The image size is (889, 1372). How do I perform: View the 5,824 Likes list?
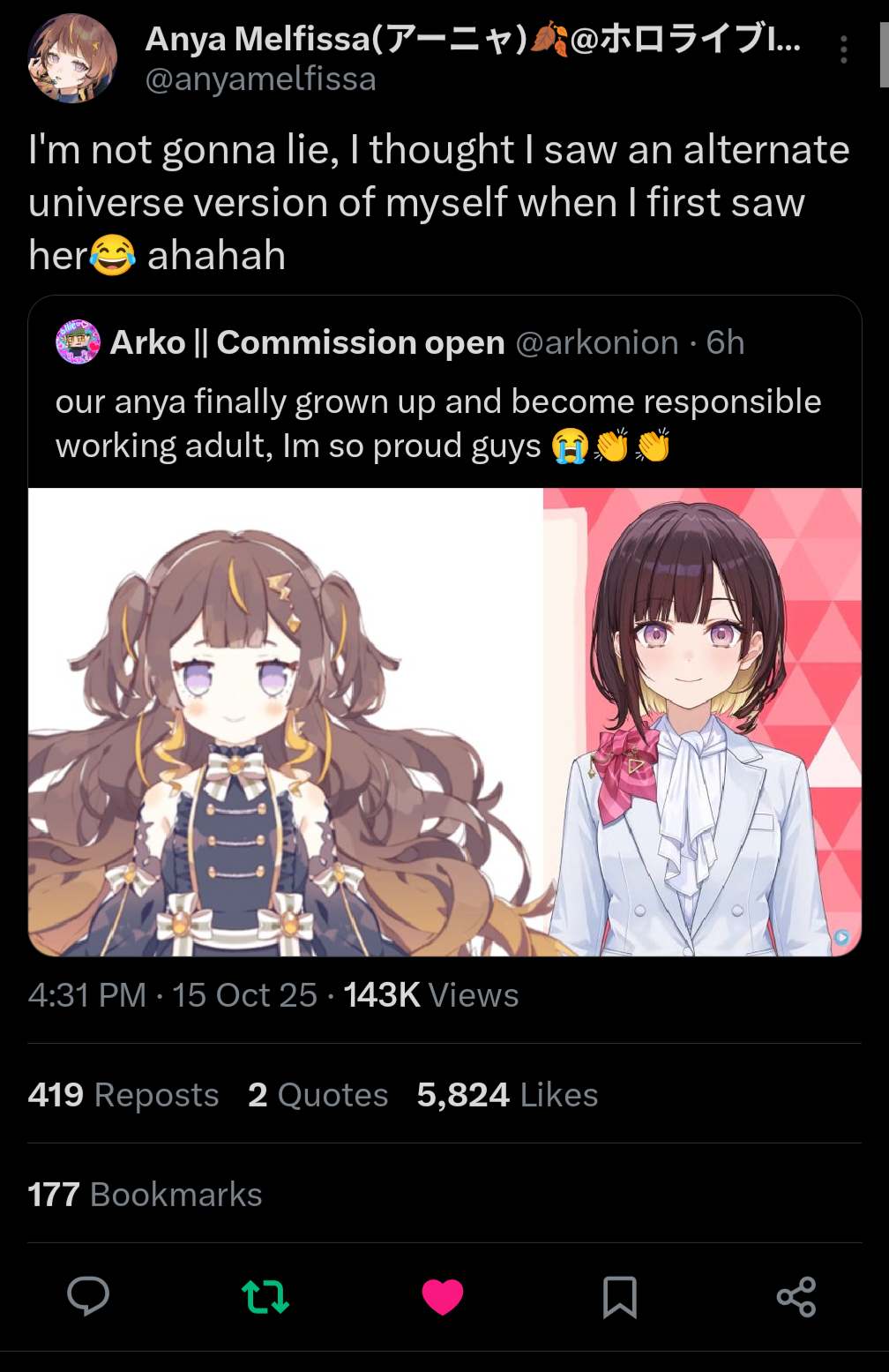click(508, 1095)
